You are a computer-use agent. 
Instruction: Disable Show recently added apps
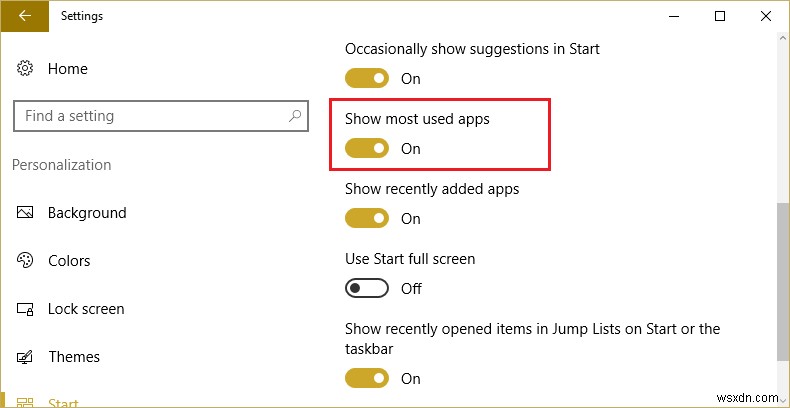[x=366, y=219]
